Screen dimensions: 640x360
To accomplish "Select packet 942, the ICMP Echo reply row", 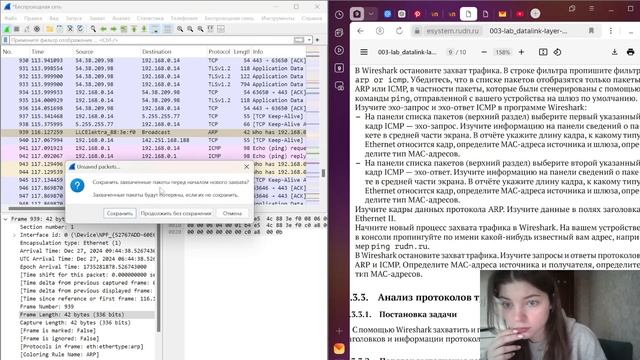I will 153,156.
